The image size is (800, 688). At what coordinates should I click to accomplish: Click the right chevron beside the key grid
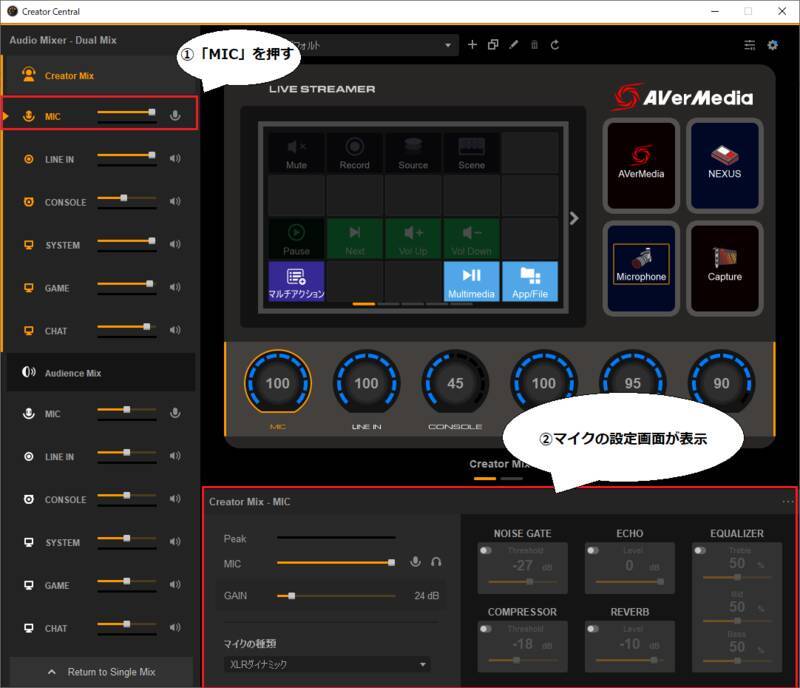pos(574,218)
